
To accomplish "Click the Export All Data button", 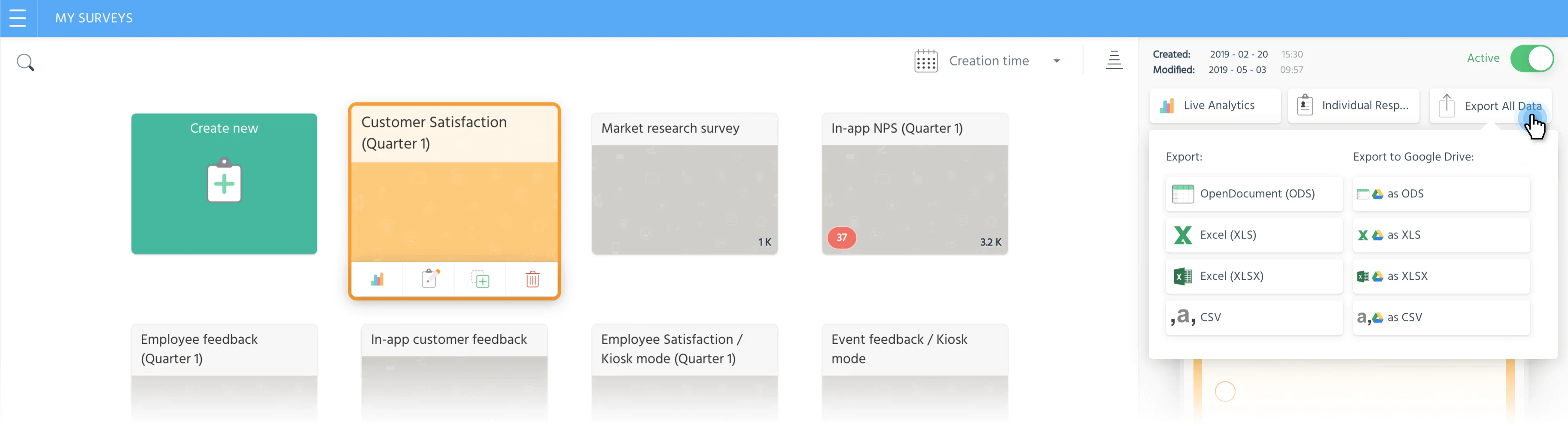I will [1491, 105].
